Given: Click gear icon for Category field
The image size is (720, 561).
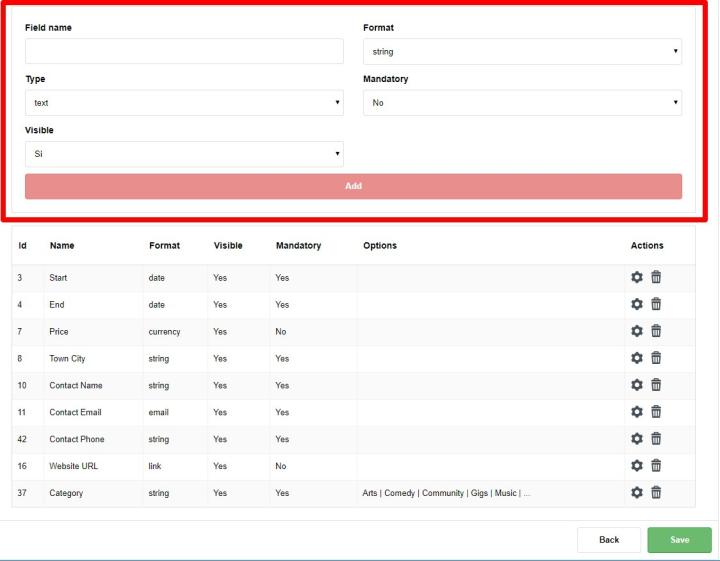Looking at the screenshot, I should point(637,492).
